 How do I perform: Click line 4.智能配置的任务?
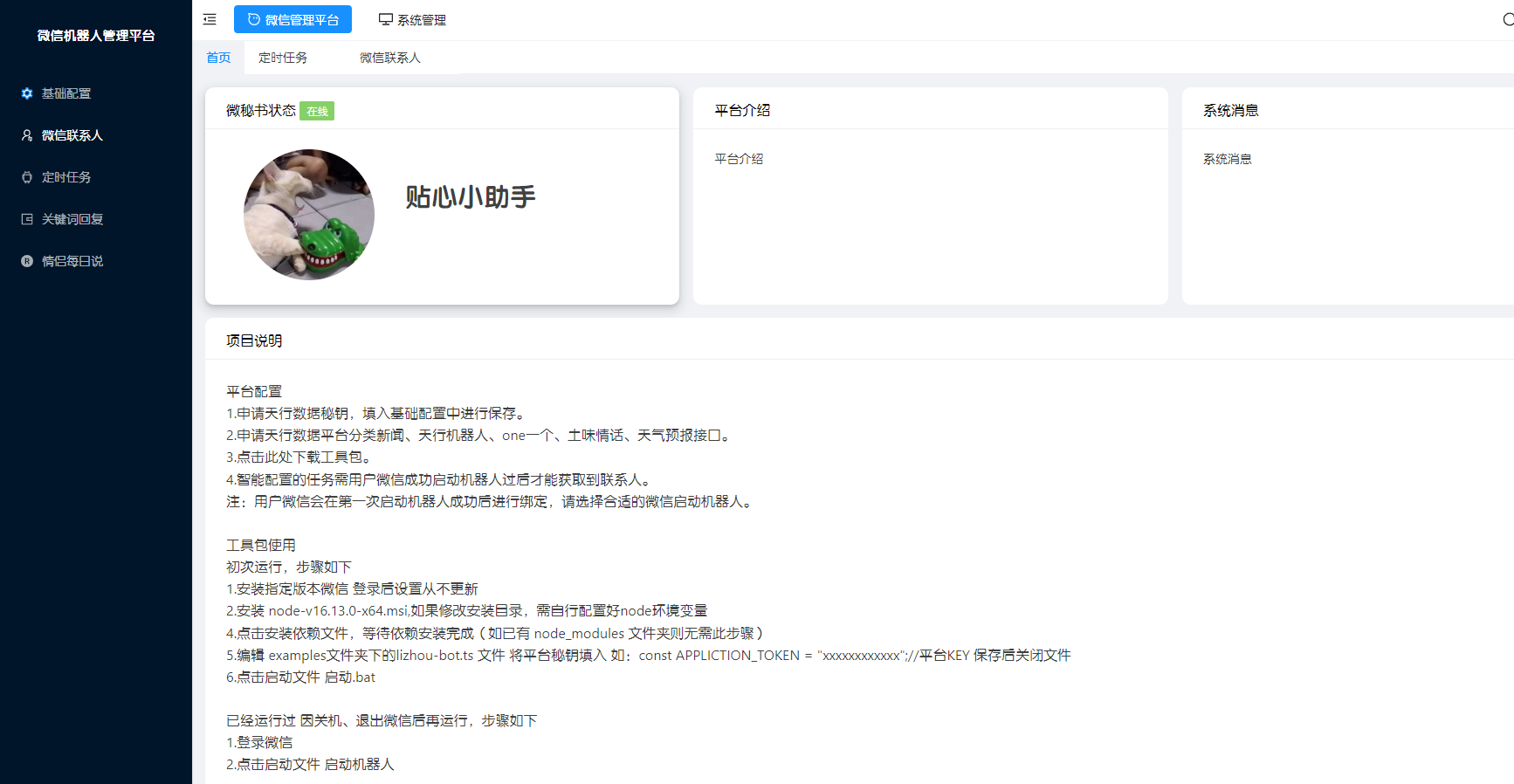[440, 480]
